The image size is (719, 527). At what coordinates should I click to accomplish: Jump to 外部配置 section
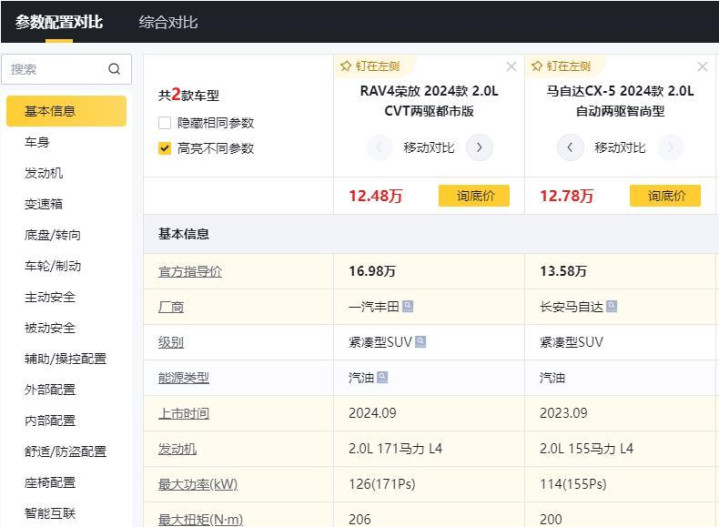pos(50,389)
